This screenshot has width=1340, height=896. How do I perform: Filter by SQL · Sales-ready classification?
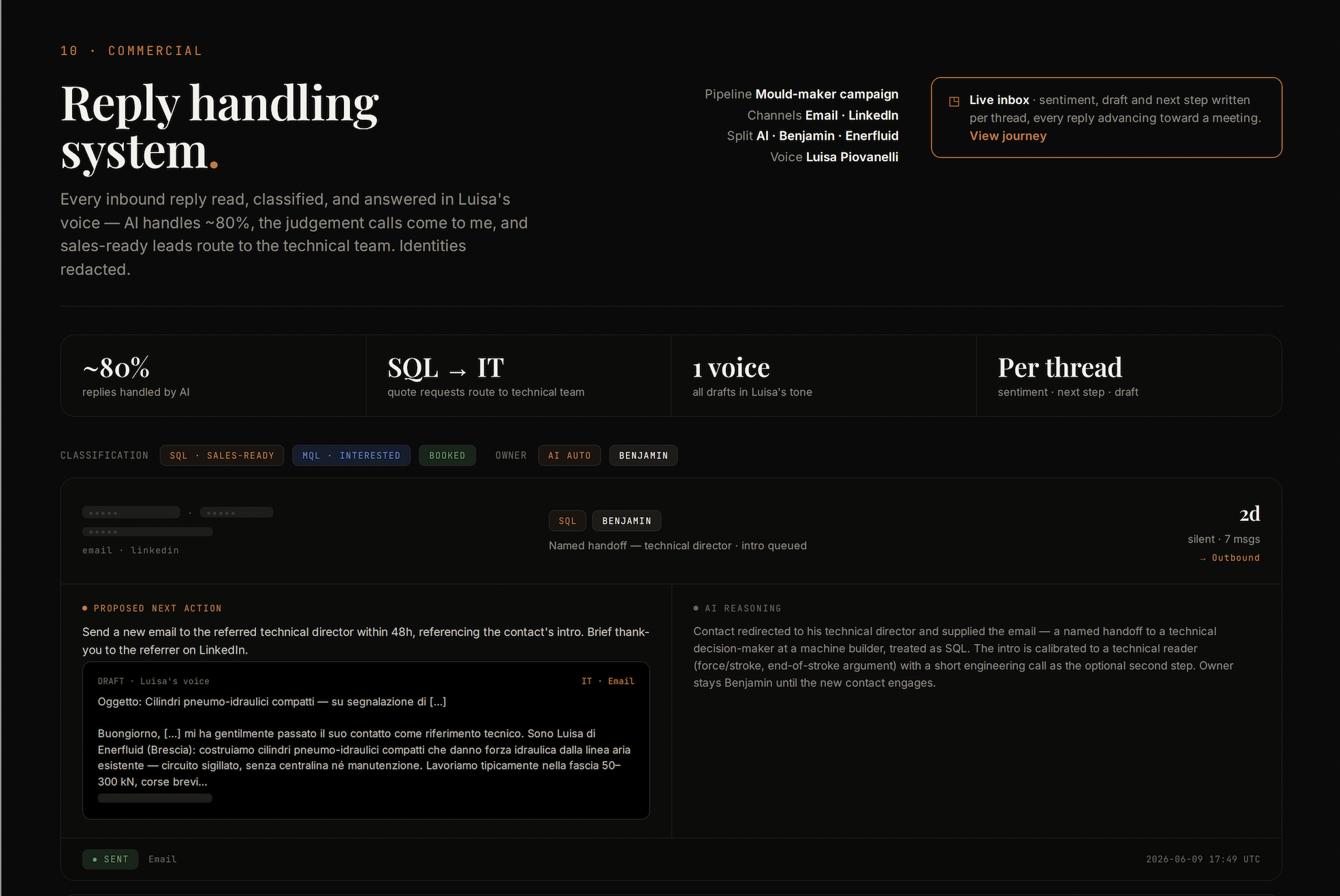coord(222,455)
